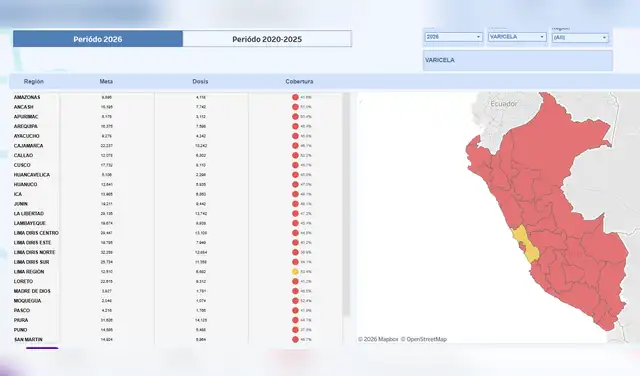Open the Período 2020-2025 tab

[267, 39]
